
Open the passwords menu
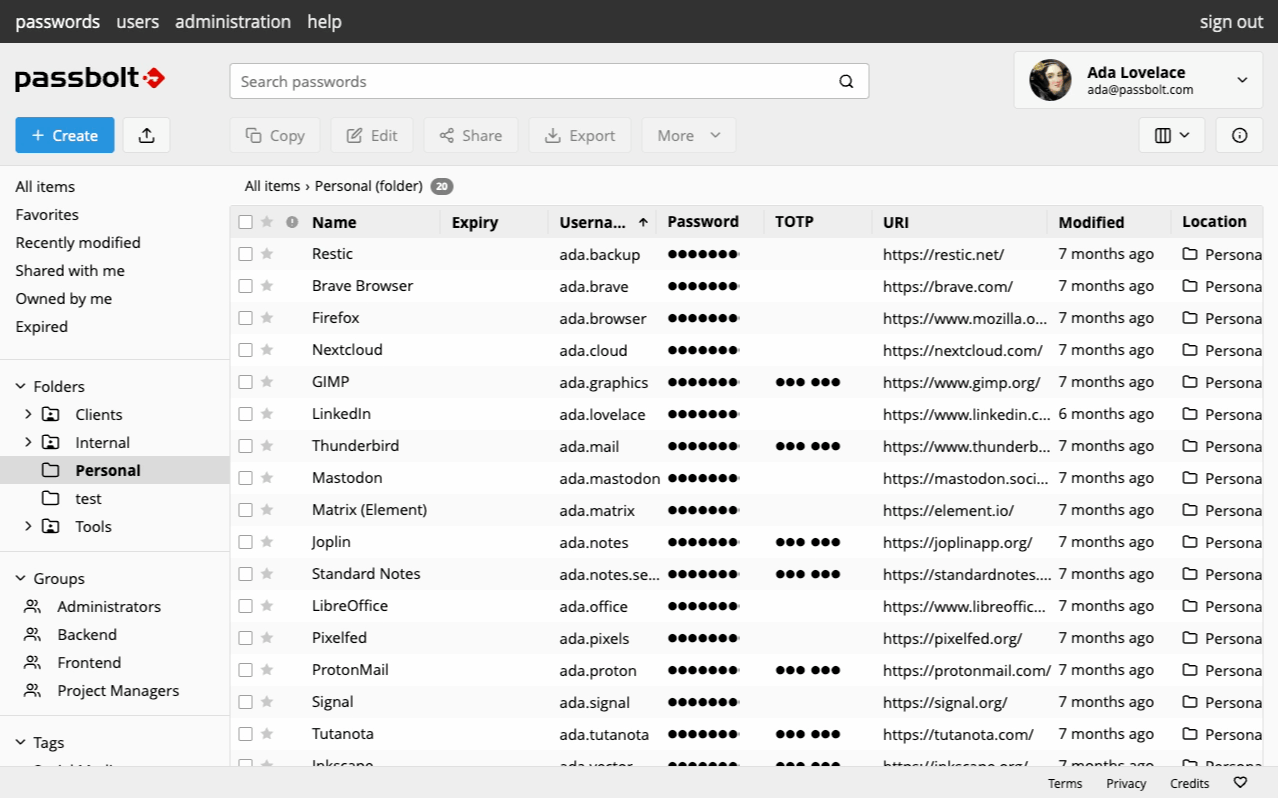pyautogui.click(x=58, y=21)
